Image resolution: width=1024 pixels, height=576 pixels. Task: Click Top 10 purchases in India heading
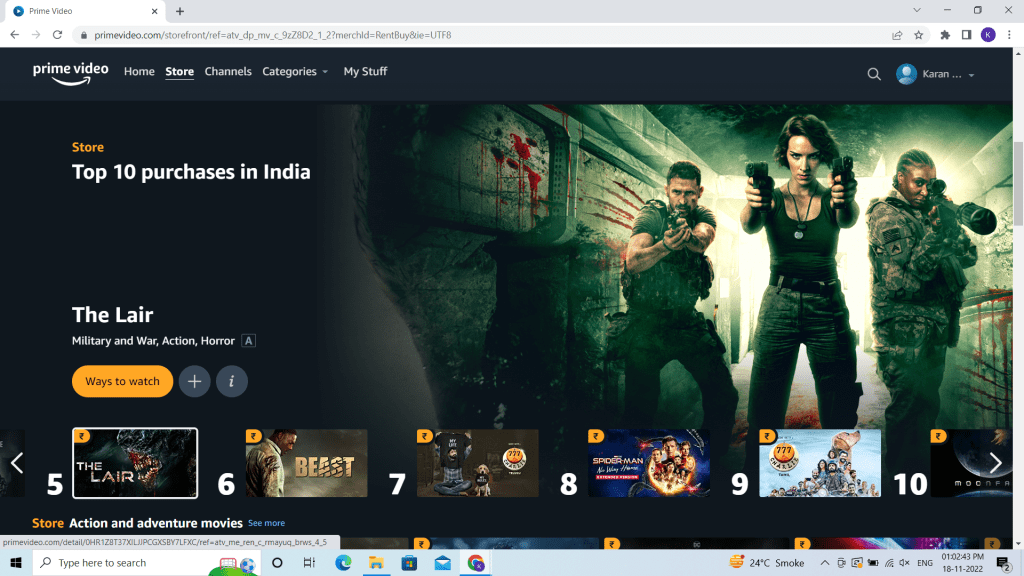tap(191, 172)
